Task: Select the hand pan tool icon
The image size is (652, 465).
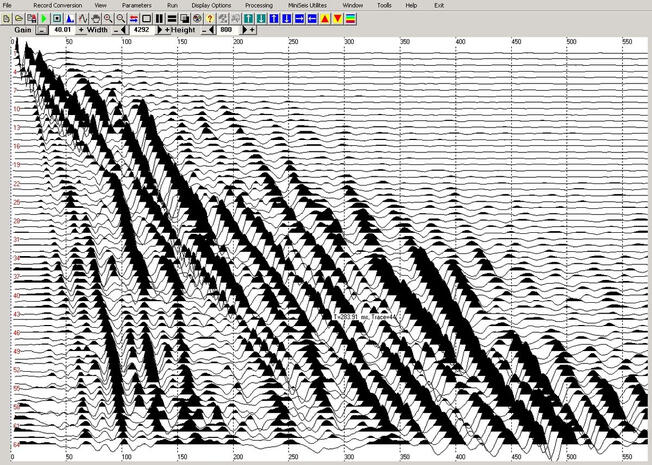Action: click(x=95, y=18)
